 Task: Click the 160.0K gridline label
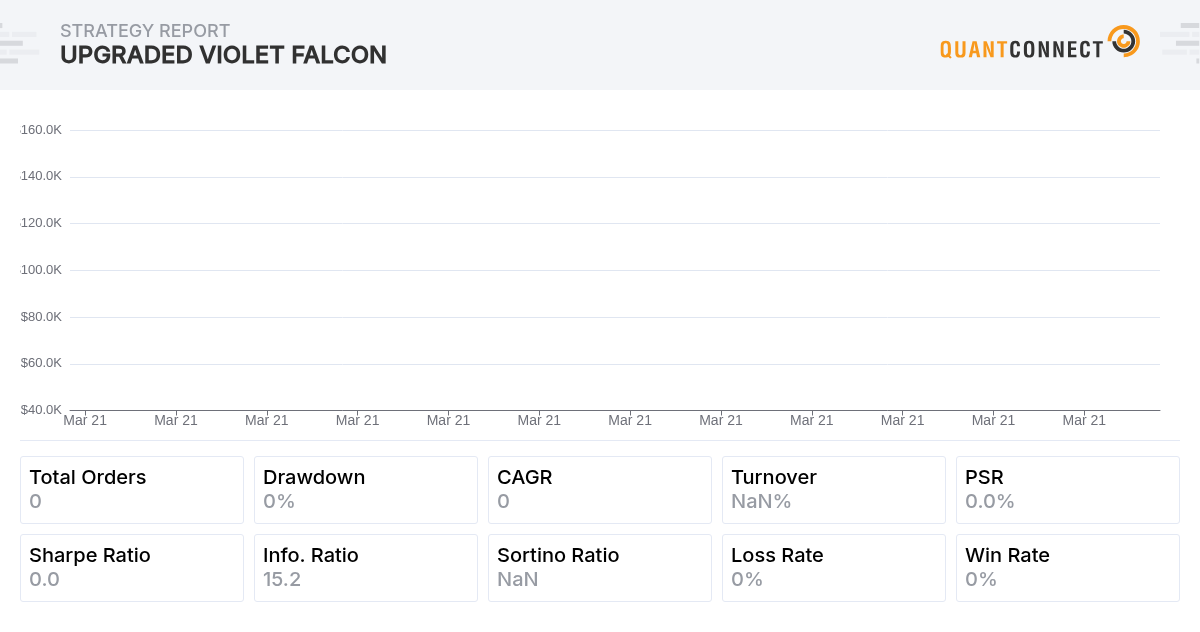[x=42, y=129]
